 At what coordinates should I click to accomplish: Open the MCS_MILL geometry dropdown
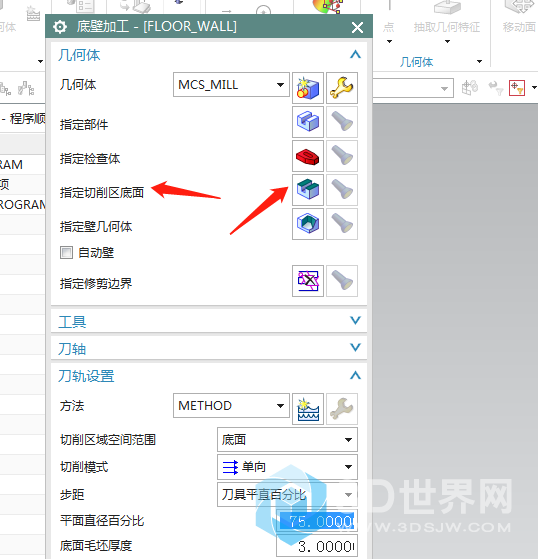tap(231, 85)
